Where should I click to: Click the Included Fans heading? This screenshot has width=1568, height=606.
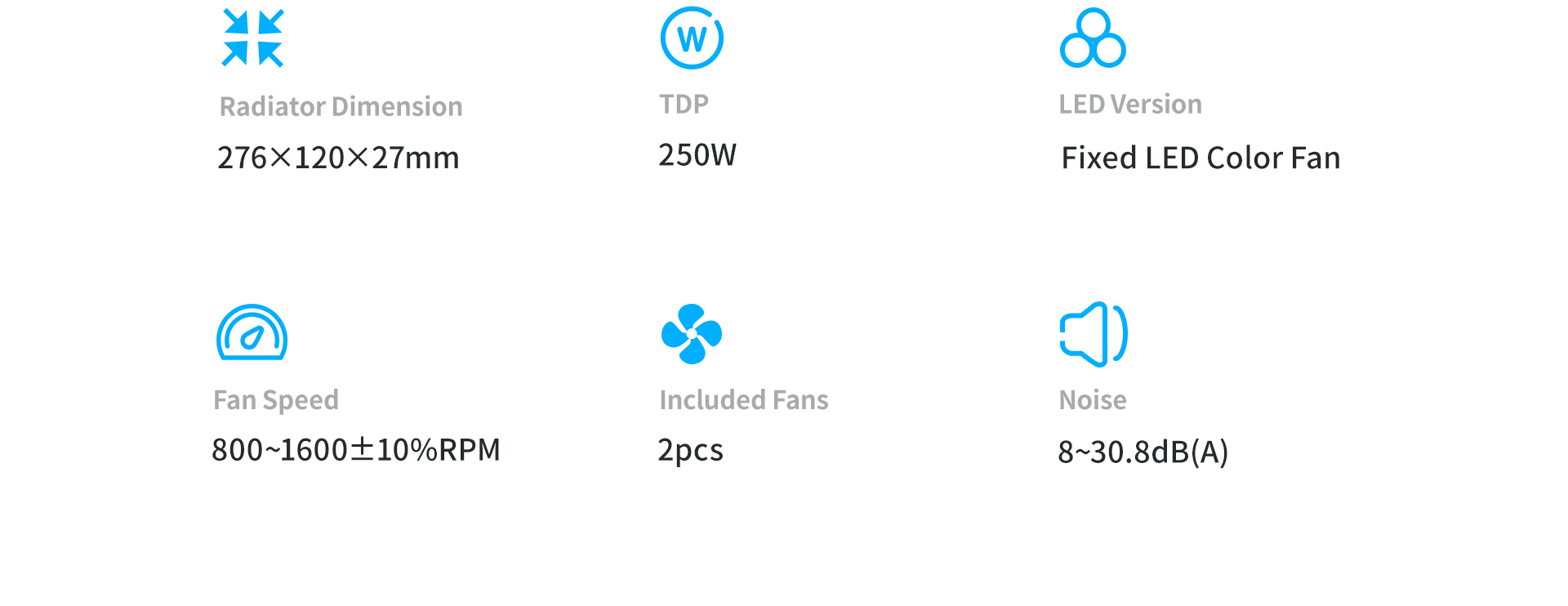pos(744,399)
